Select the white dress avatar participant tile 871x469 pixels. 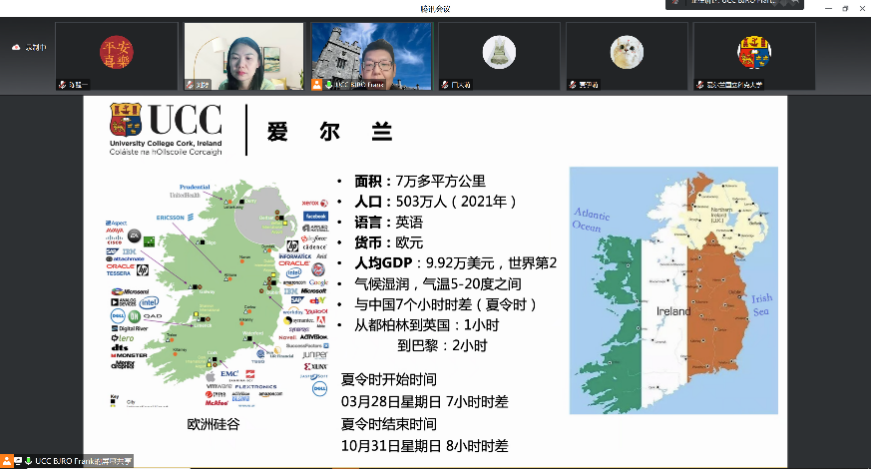click(x=498, y=56)
